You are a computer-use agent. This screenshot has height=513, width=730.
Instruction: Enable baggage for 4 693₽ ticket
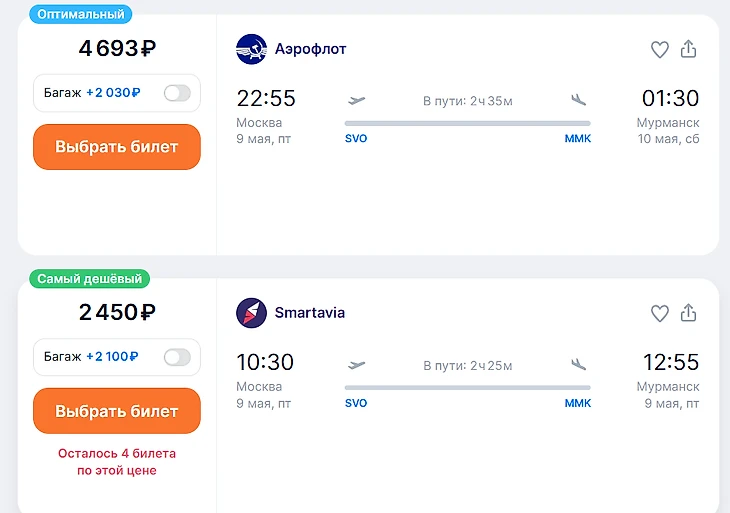[177, 93]
